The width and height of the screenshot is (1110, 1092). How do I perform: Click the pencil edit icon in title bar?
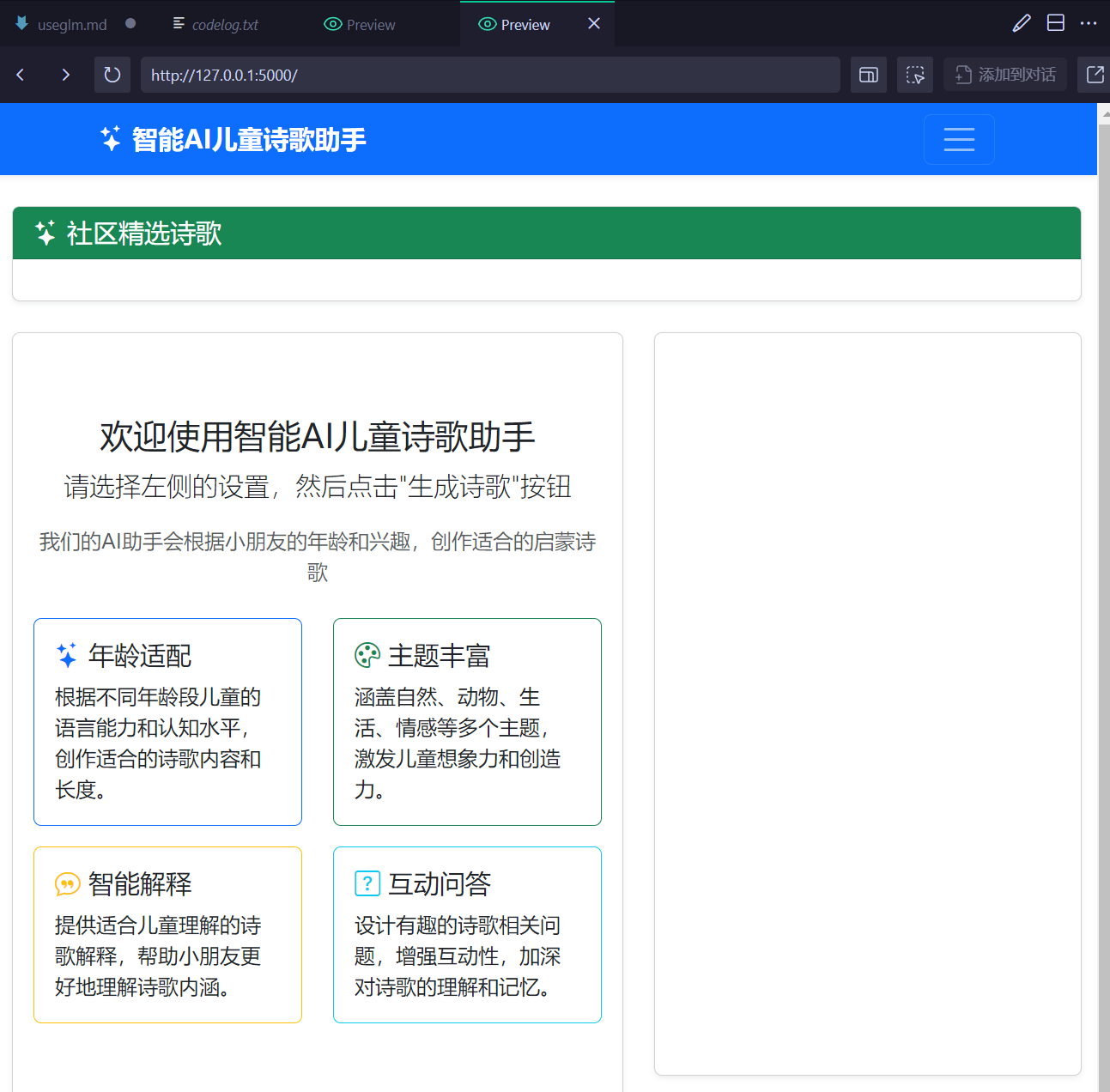[x=1021, y=22]
